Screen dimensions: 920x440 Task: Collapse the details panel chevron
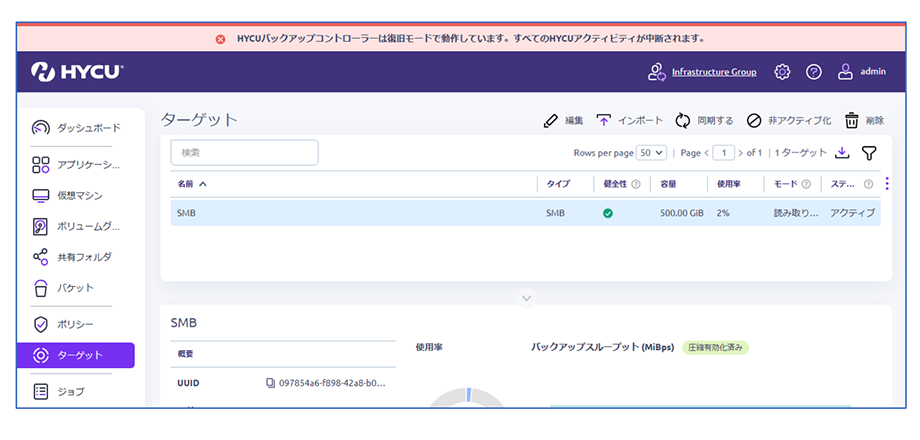526,298
